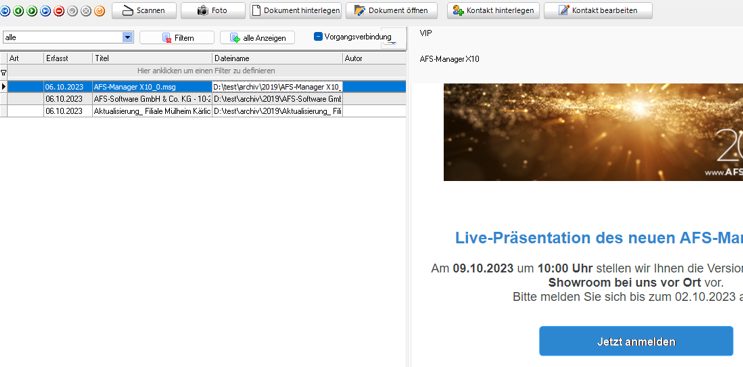Sort by the Titel column header
Screen dimensions: 743x367
tap(152, 58)
